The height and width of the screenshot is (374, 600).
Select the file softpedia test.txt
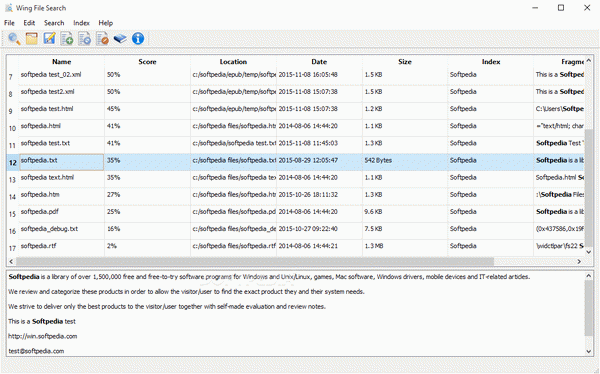[61, 145]
